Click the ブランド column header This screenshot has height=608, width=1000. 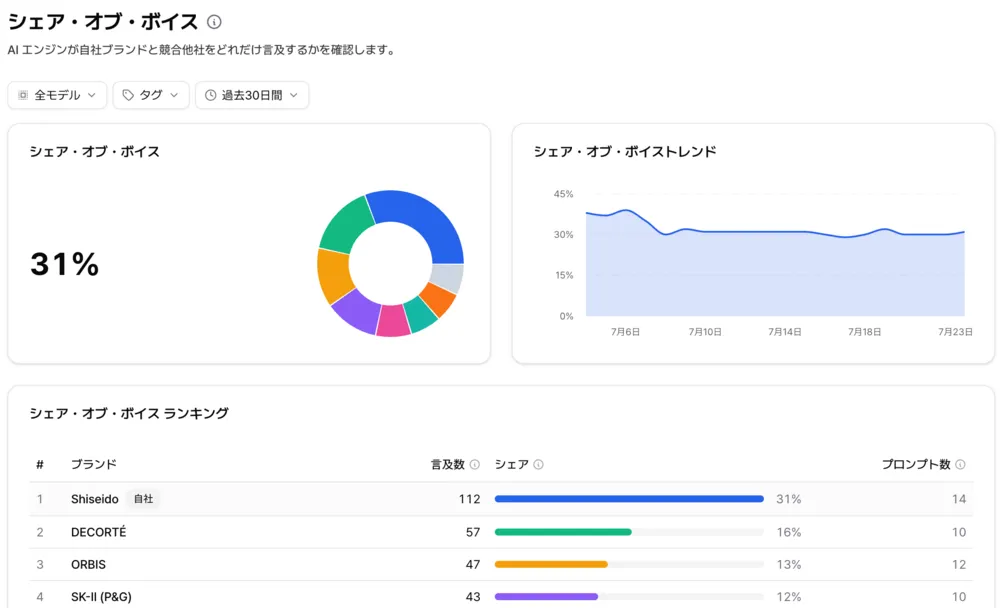93,464
